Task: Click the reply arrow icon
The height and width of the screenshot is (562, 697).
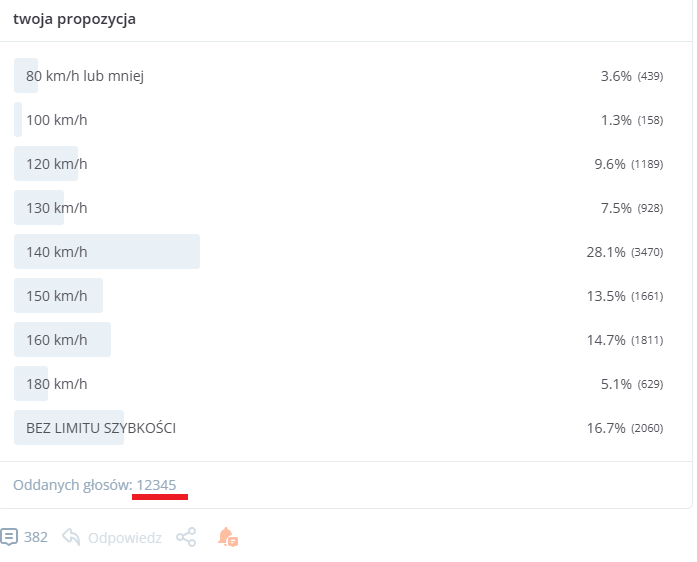Action: [x=71, y=537]
